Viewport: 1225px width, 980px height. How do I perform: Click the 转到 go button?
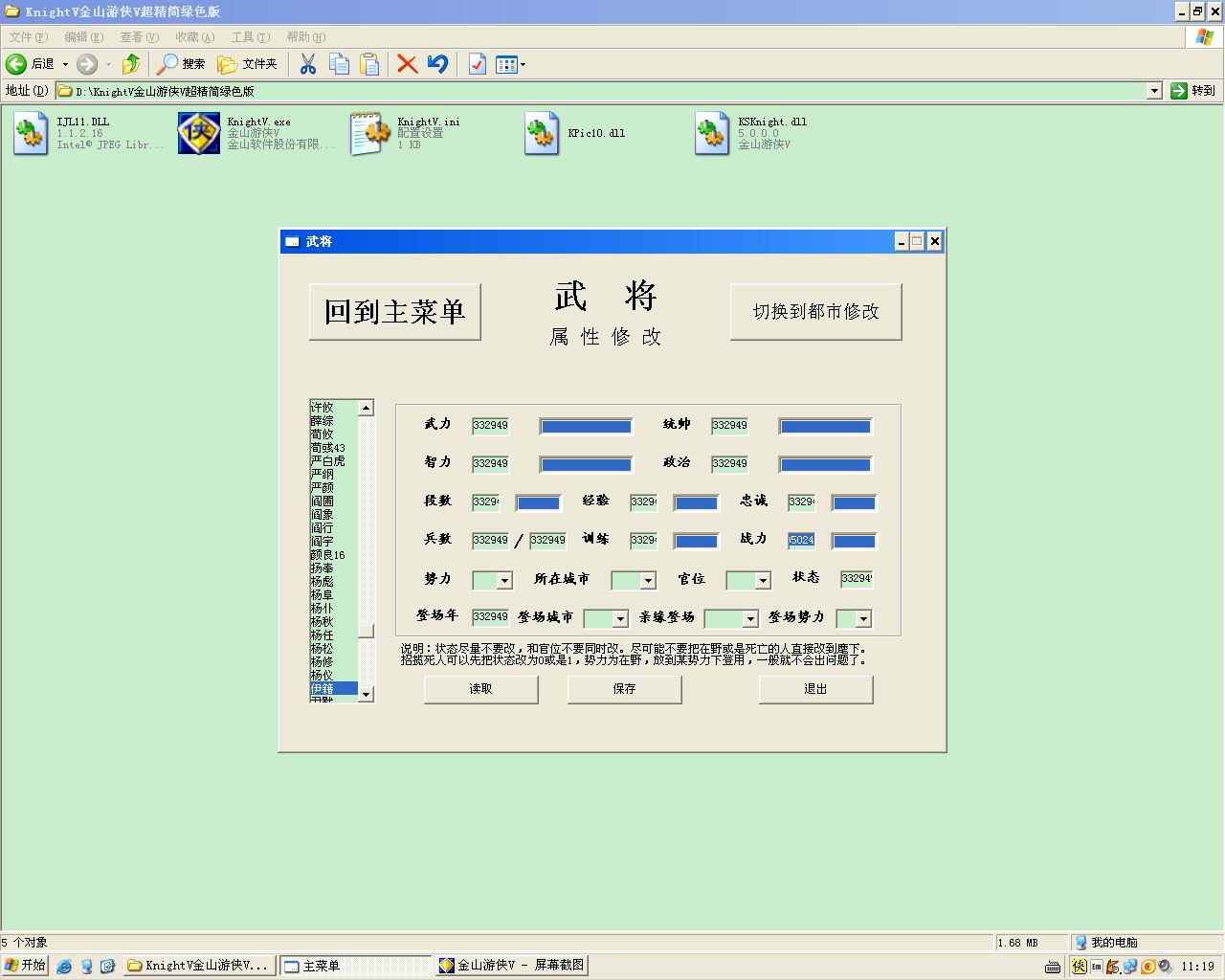tap(1193, 91)
